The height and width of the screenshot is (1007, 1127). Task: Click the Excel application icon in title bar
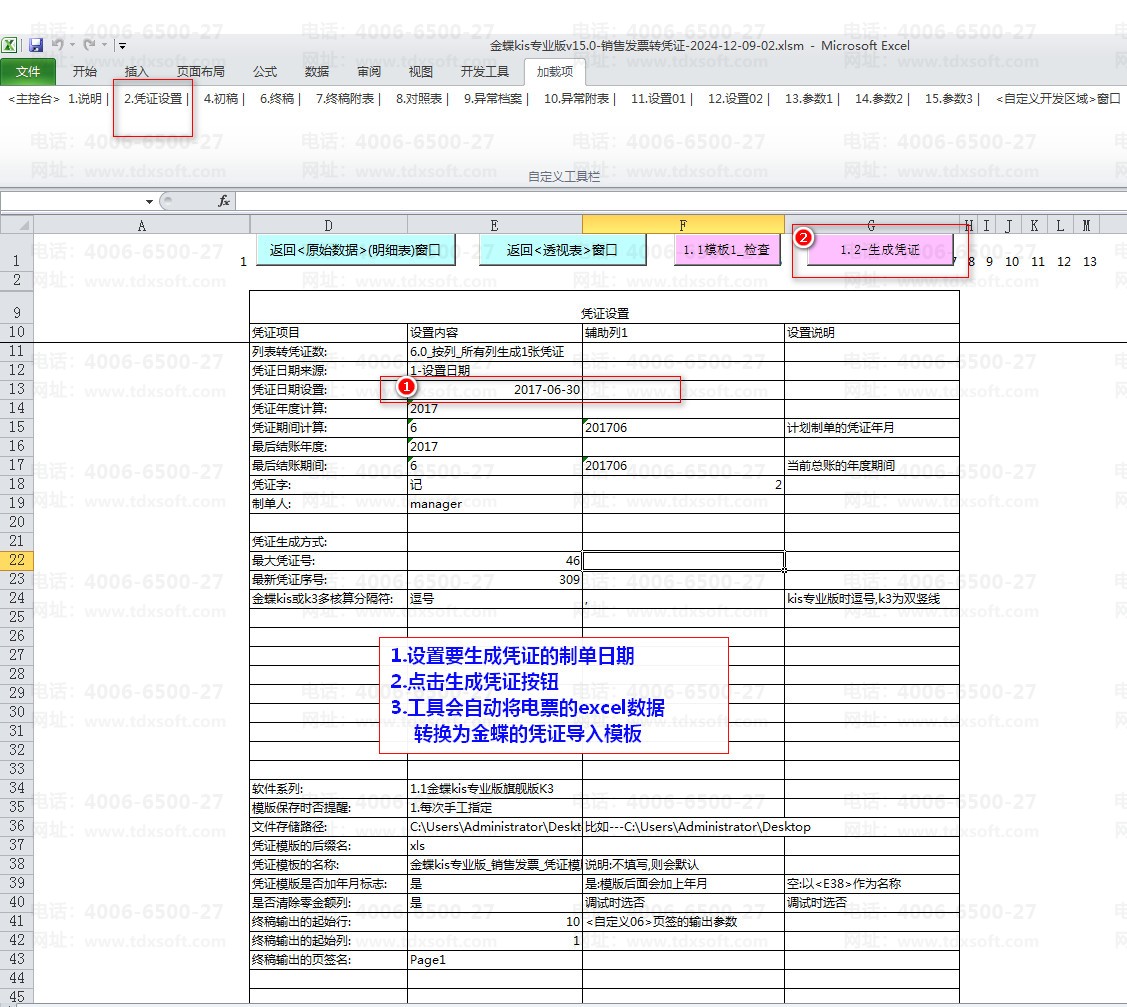9,45
